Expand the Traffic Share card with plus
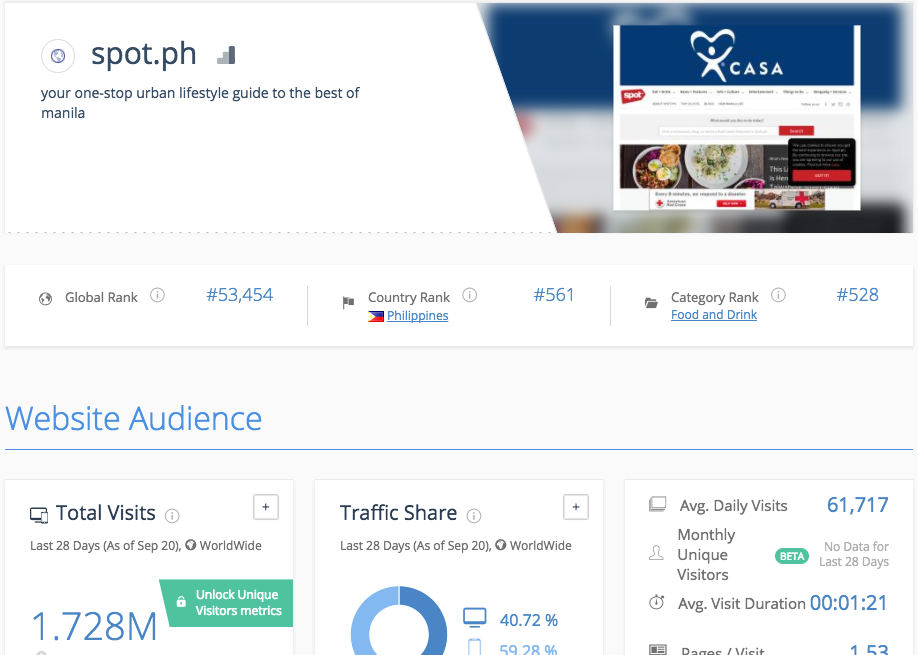The image size is (918, 655). point(576,507)
